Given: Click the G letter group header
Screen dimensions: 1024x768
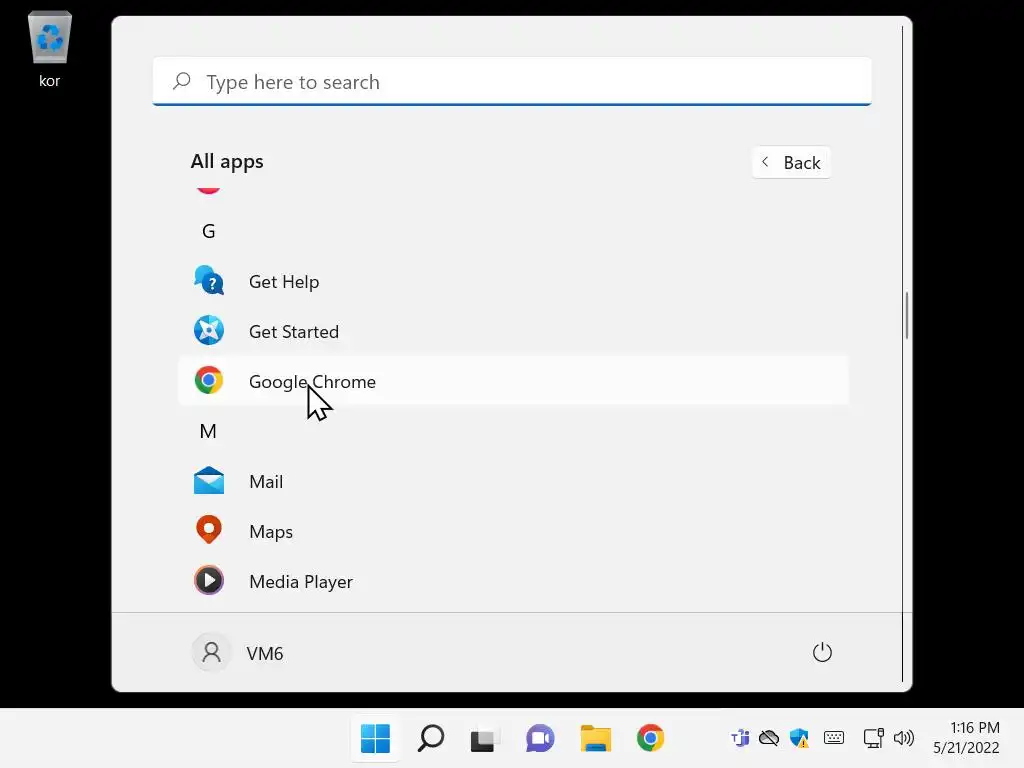Looking at the screenshot, I should click(208, 231).
